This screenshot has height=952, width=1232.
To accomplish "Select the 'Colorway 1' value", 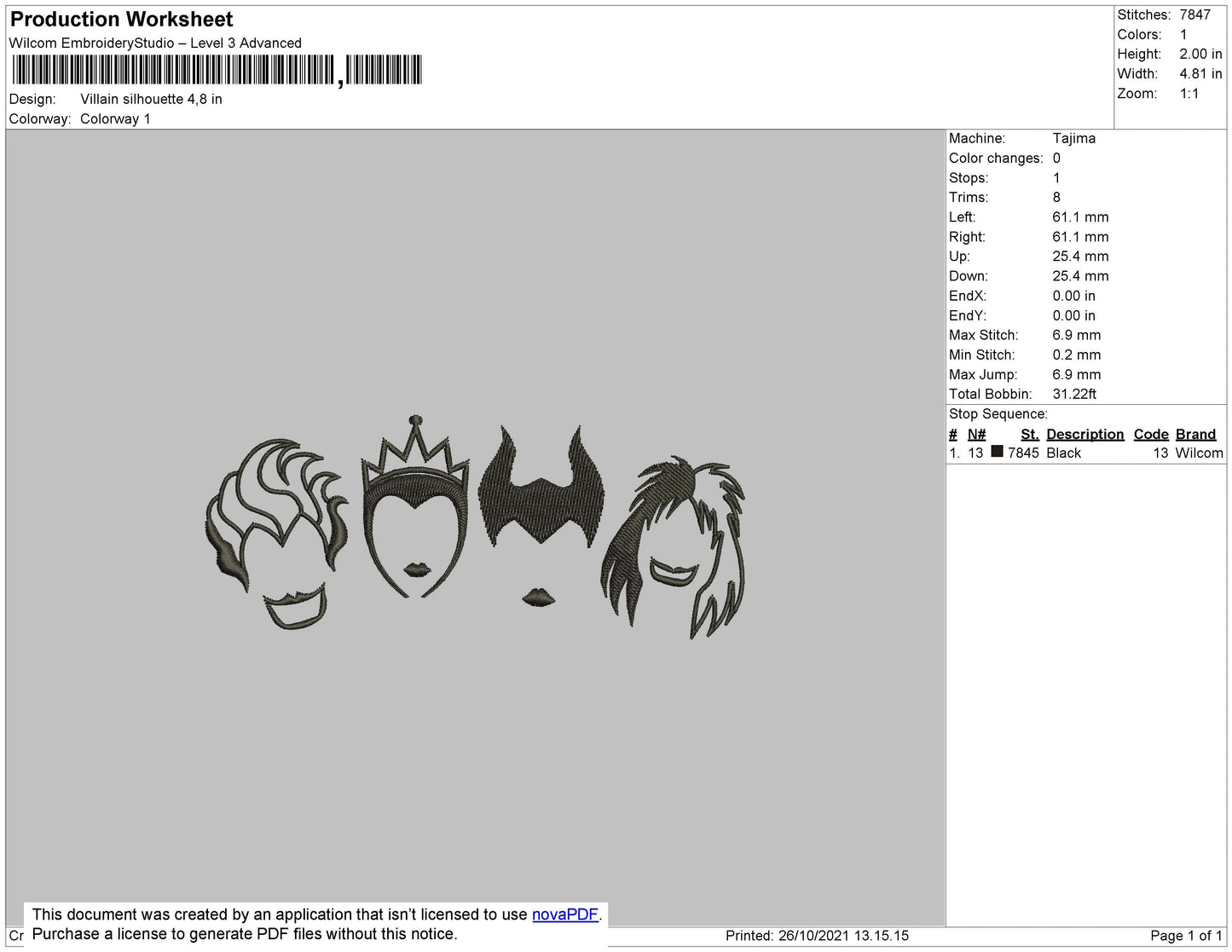I will [x=115, y=118].
